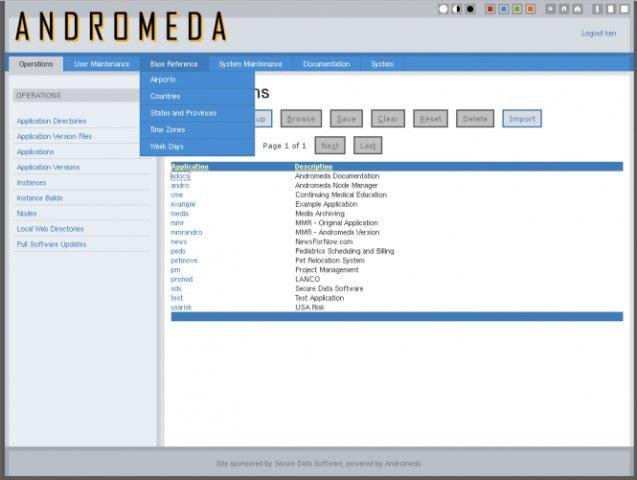This screenshot has width=637, height=480.
Task: Open the Nodes sidebar link
Action: pos(26,214)
